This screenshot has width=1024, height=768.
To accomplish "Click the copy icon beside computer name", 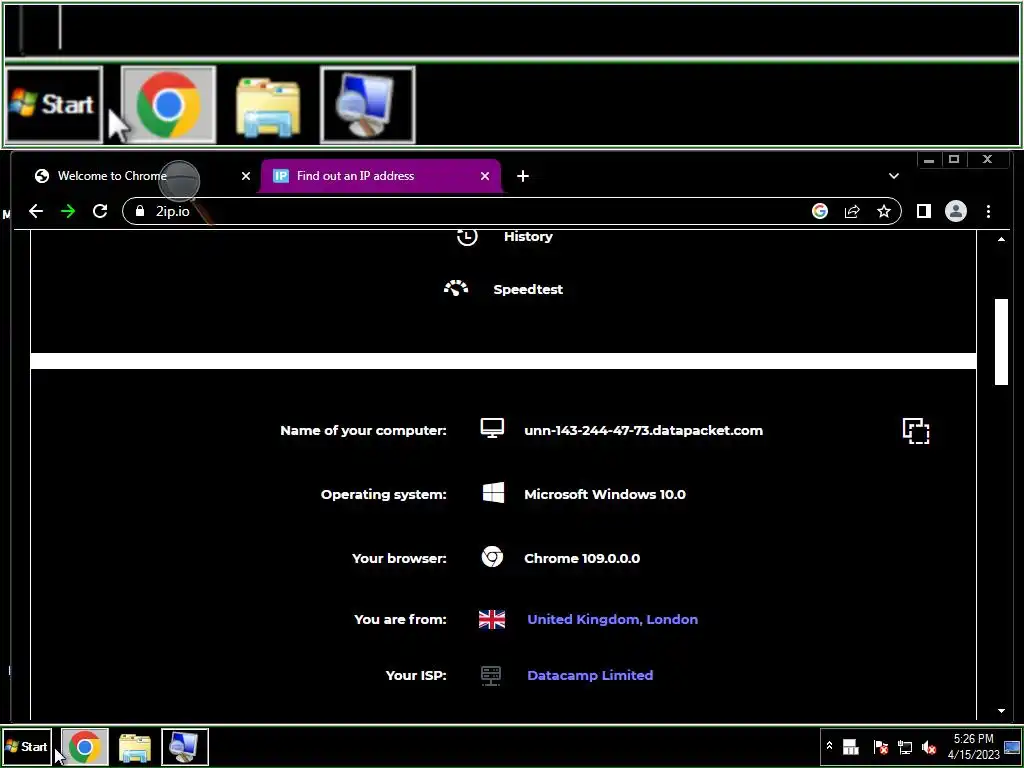I will pyautogui.click(x=916, y=431).
